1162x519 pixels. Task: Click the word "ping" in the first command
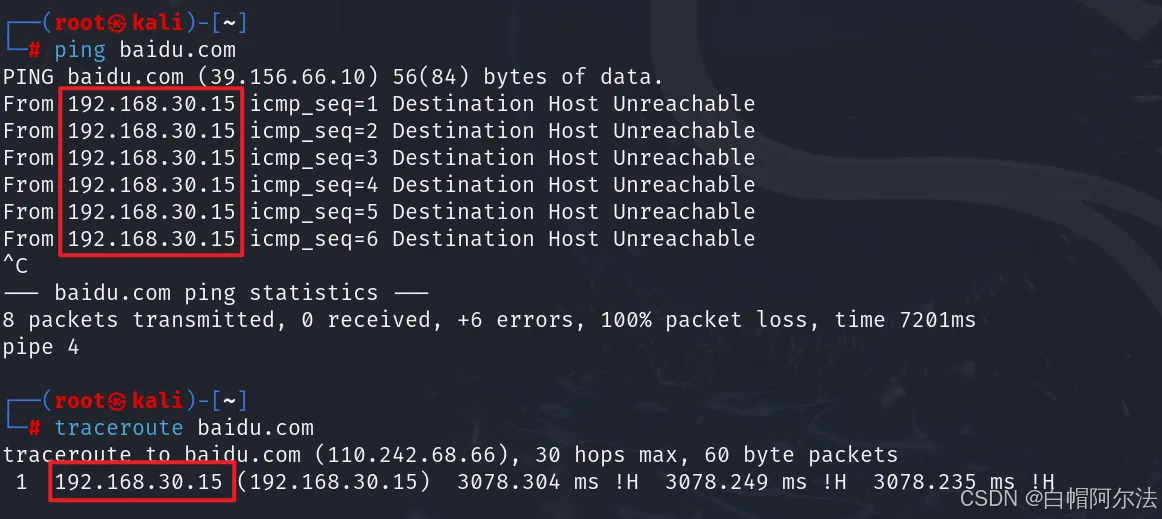pos(80,49)
